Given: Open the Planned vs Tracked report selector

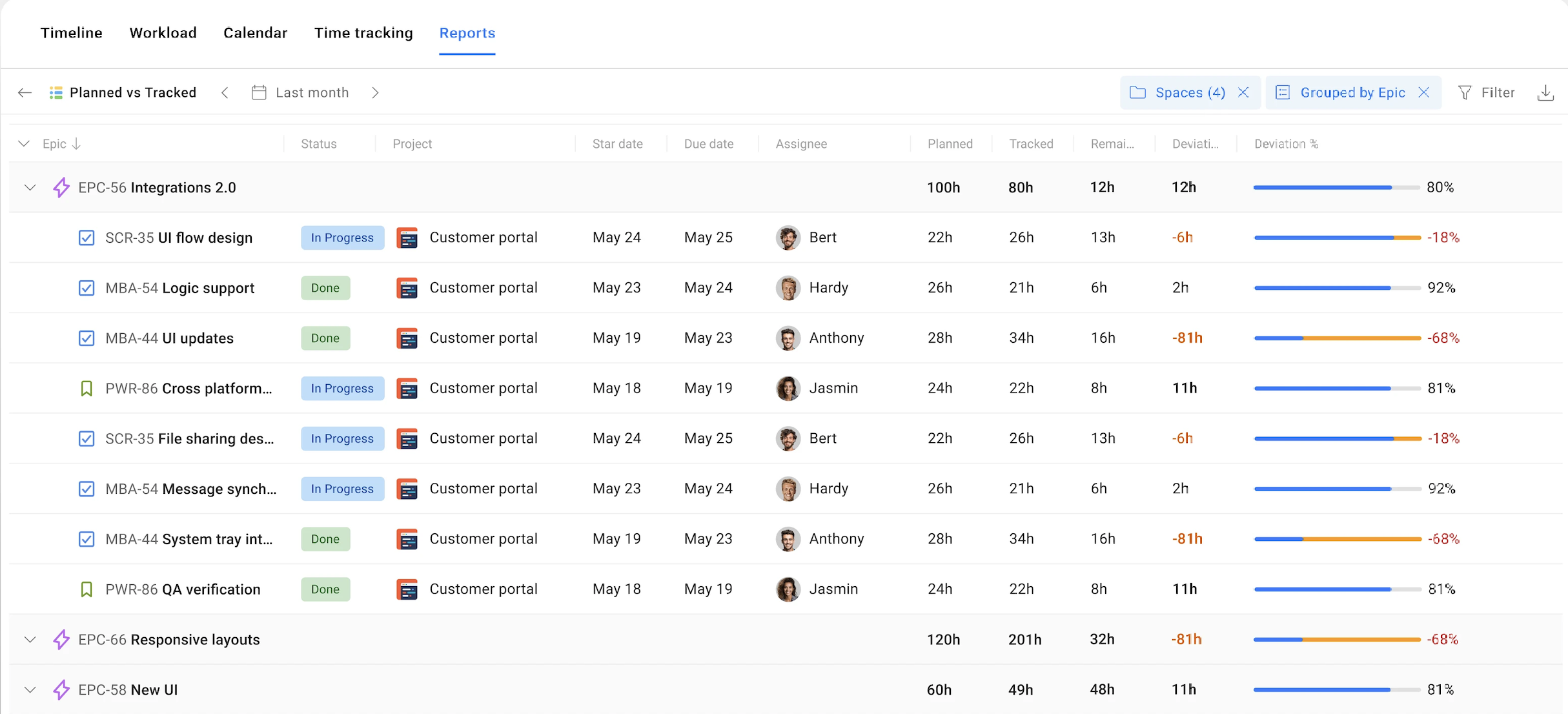Looking at the screenshot, I should click(123, 93).
